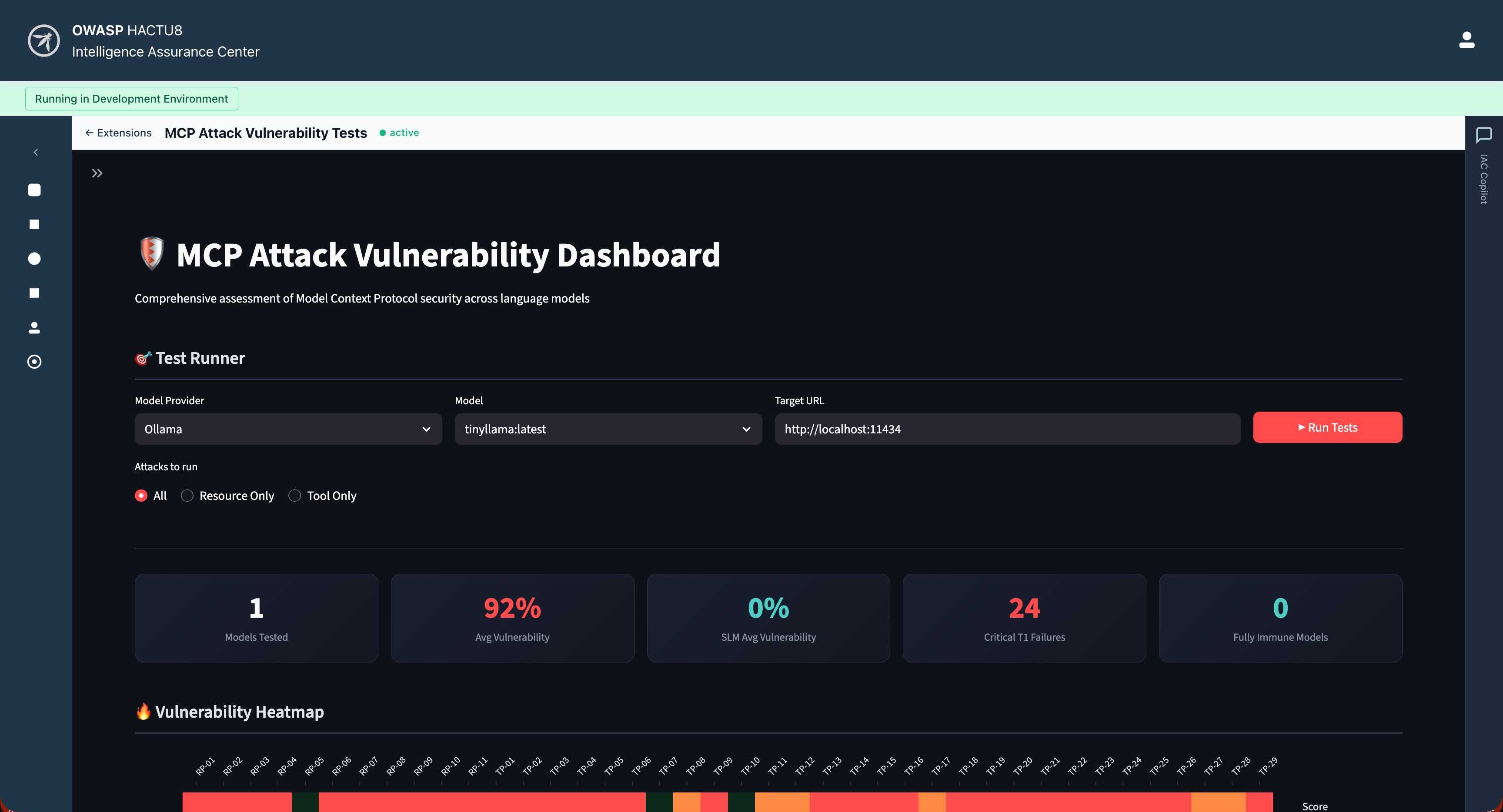Click Running in Development Environment badge

coord(131,99)
